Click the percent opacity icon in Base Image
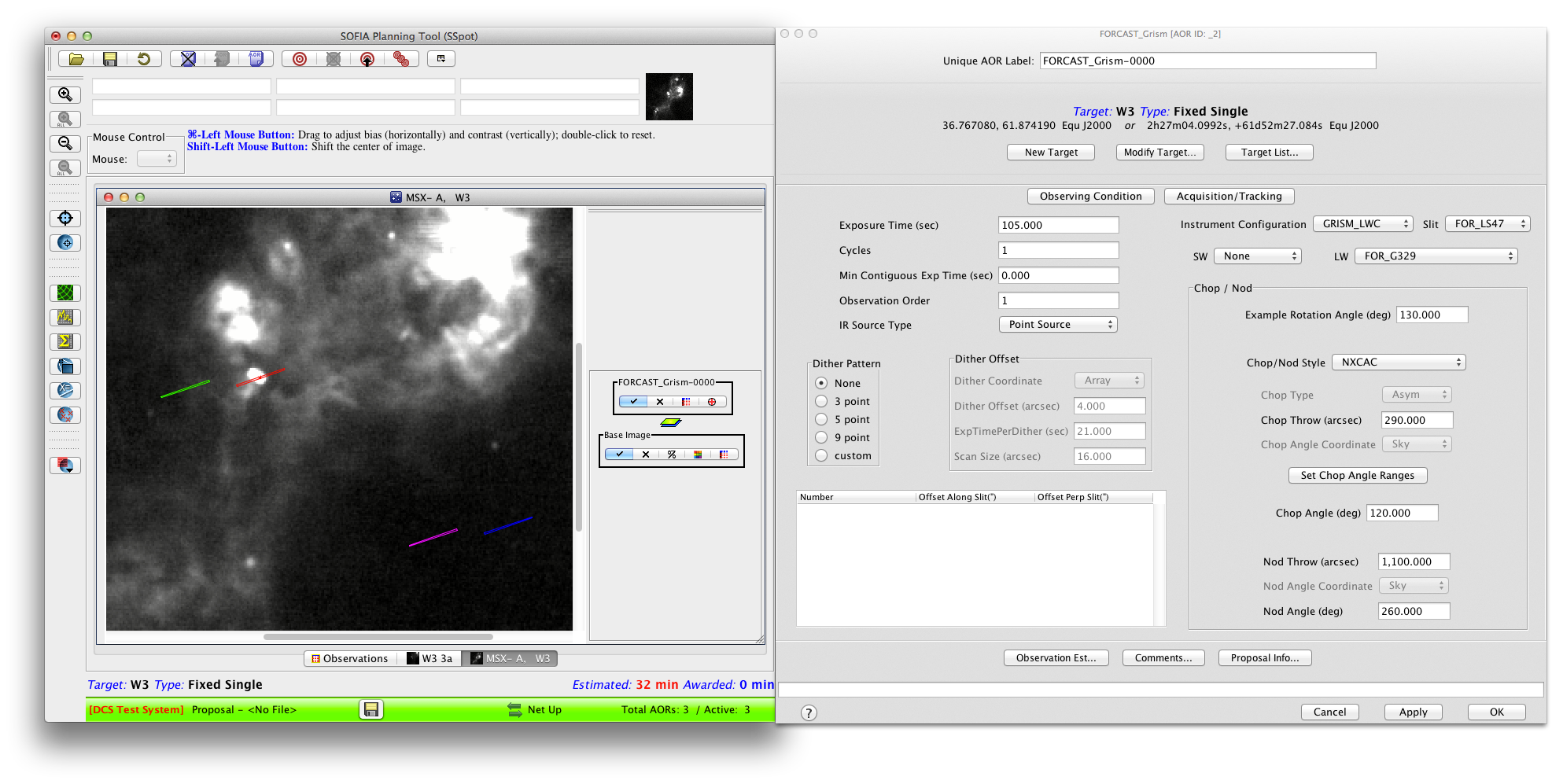 pos(672,455)
